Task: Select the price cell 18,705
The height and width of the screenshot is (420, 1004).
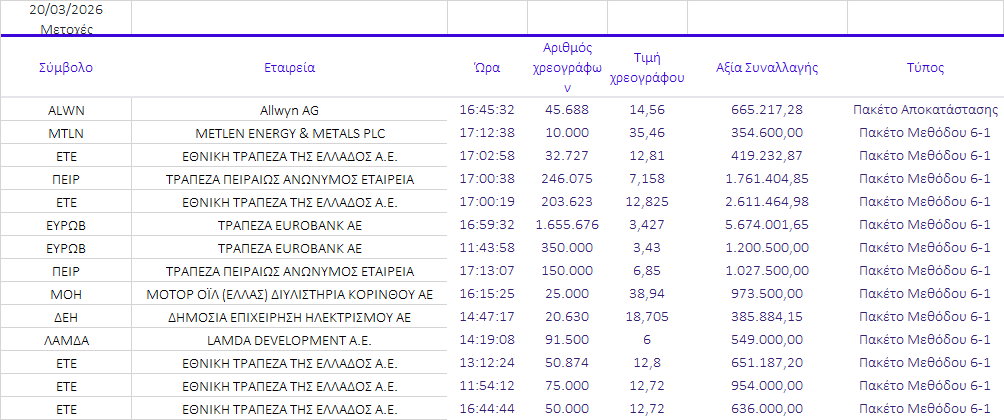Action: (647, 317)
